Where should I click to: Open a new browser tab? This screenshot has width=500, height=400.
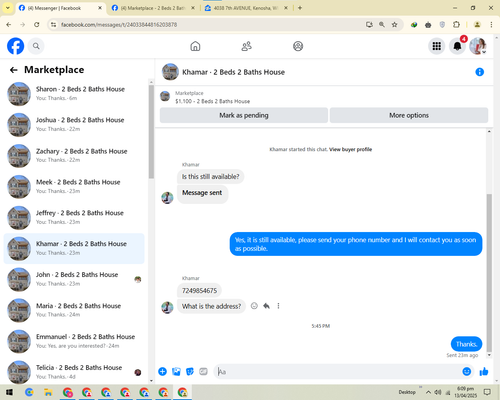[x=300, y=8]
